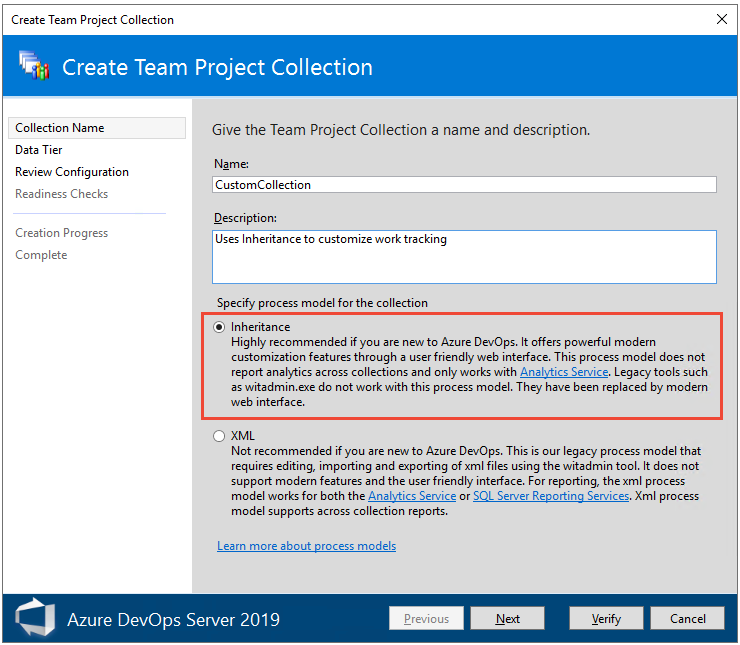Open the SQL Server Reporting Services link
This screenshot has height=645, width=740.
coord(551,496)
